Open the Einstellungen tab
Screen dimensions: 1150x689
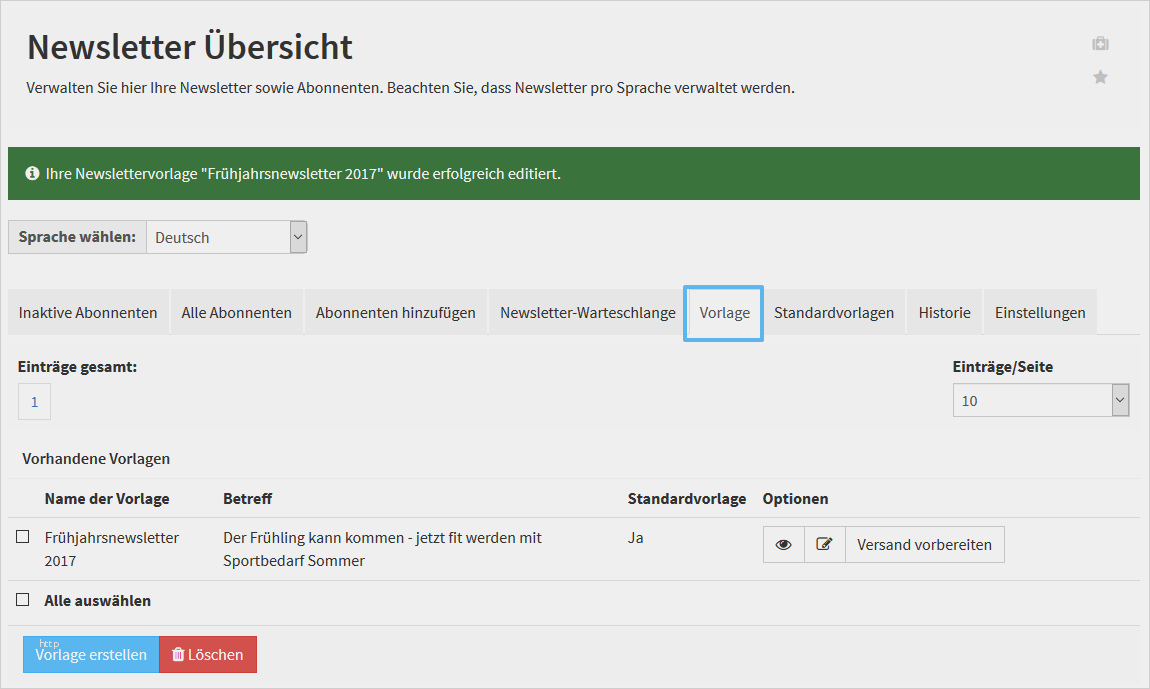click(x=1040, y=312)
